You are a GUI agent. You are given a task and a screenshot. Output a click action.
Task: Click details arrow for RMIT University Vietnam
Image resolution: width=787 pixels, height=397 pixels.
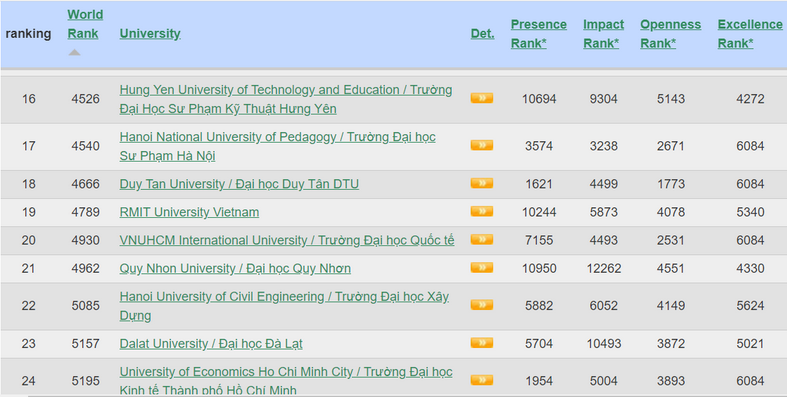481,211
